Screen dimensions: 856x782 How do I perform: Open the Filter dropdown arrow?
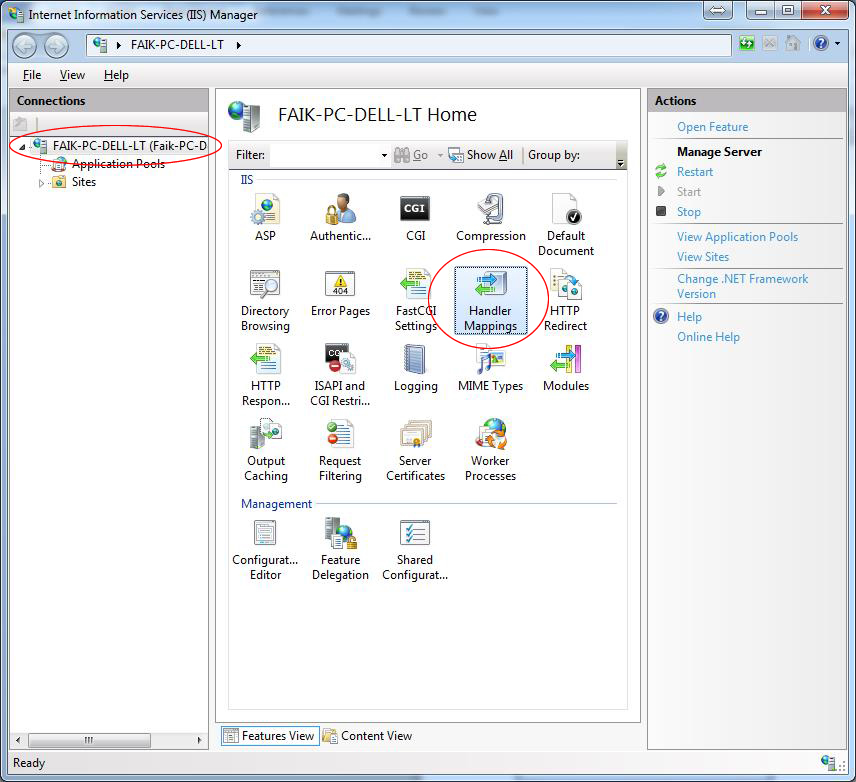(384, 156)
